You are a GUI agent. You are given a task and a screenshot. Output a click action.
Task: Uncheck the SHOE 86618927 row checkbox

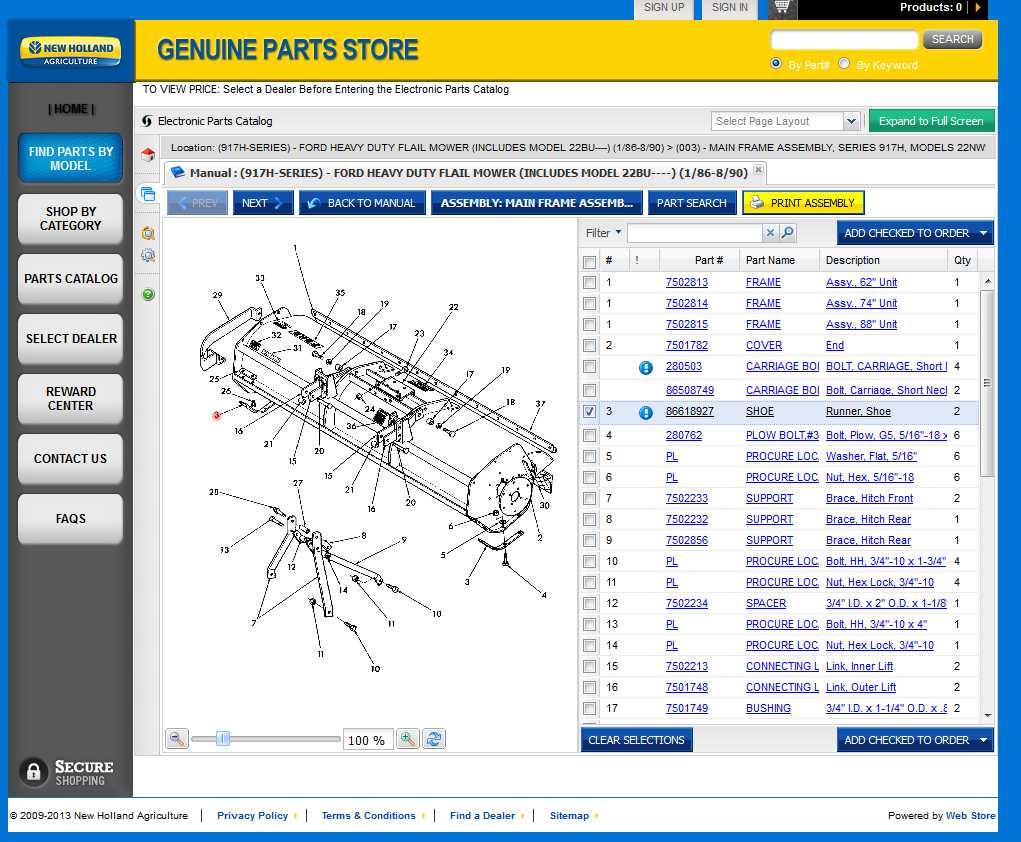pos(590,411)
